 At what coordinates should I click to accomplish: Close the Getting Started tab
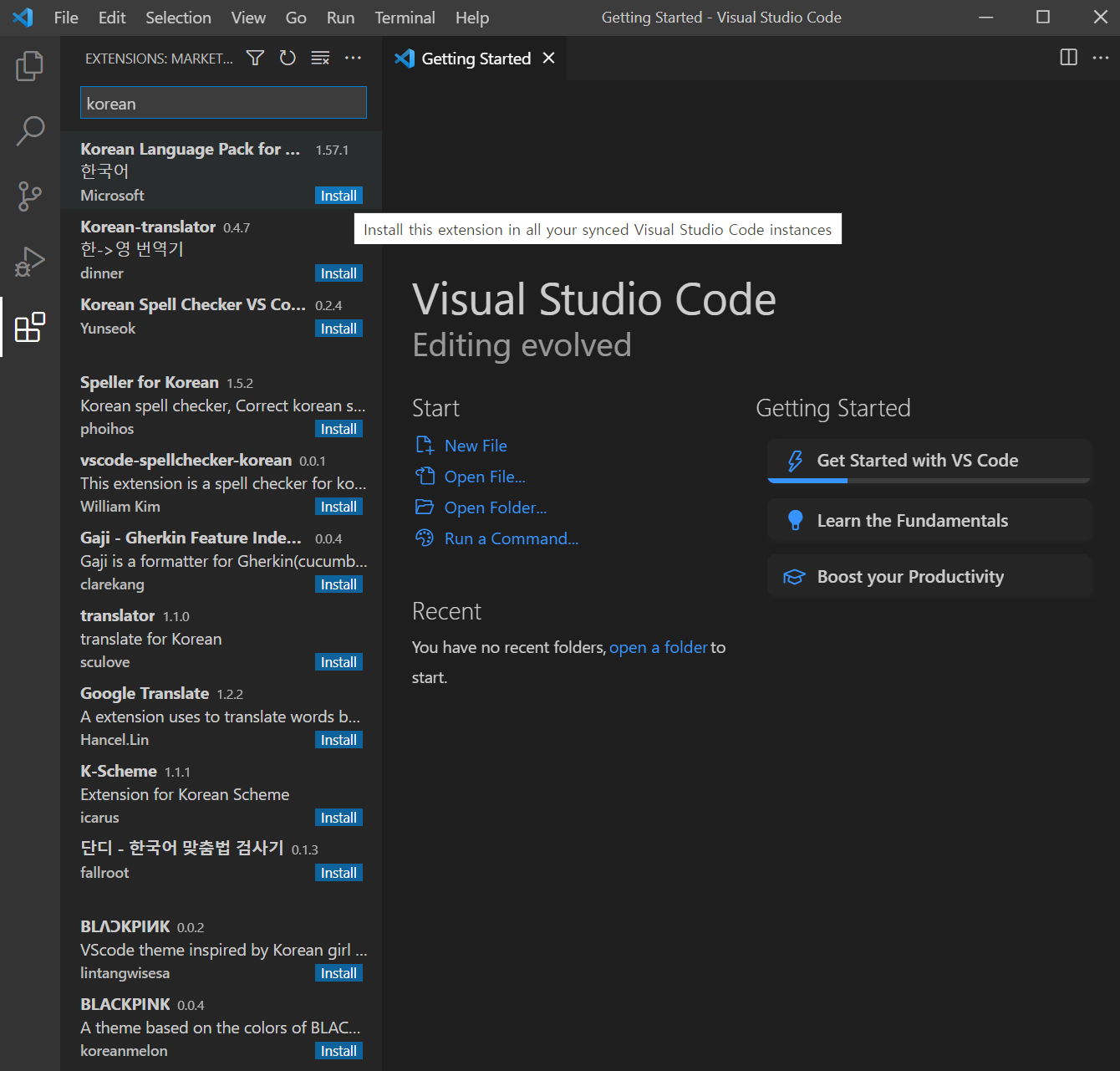548,58
